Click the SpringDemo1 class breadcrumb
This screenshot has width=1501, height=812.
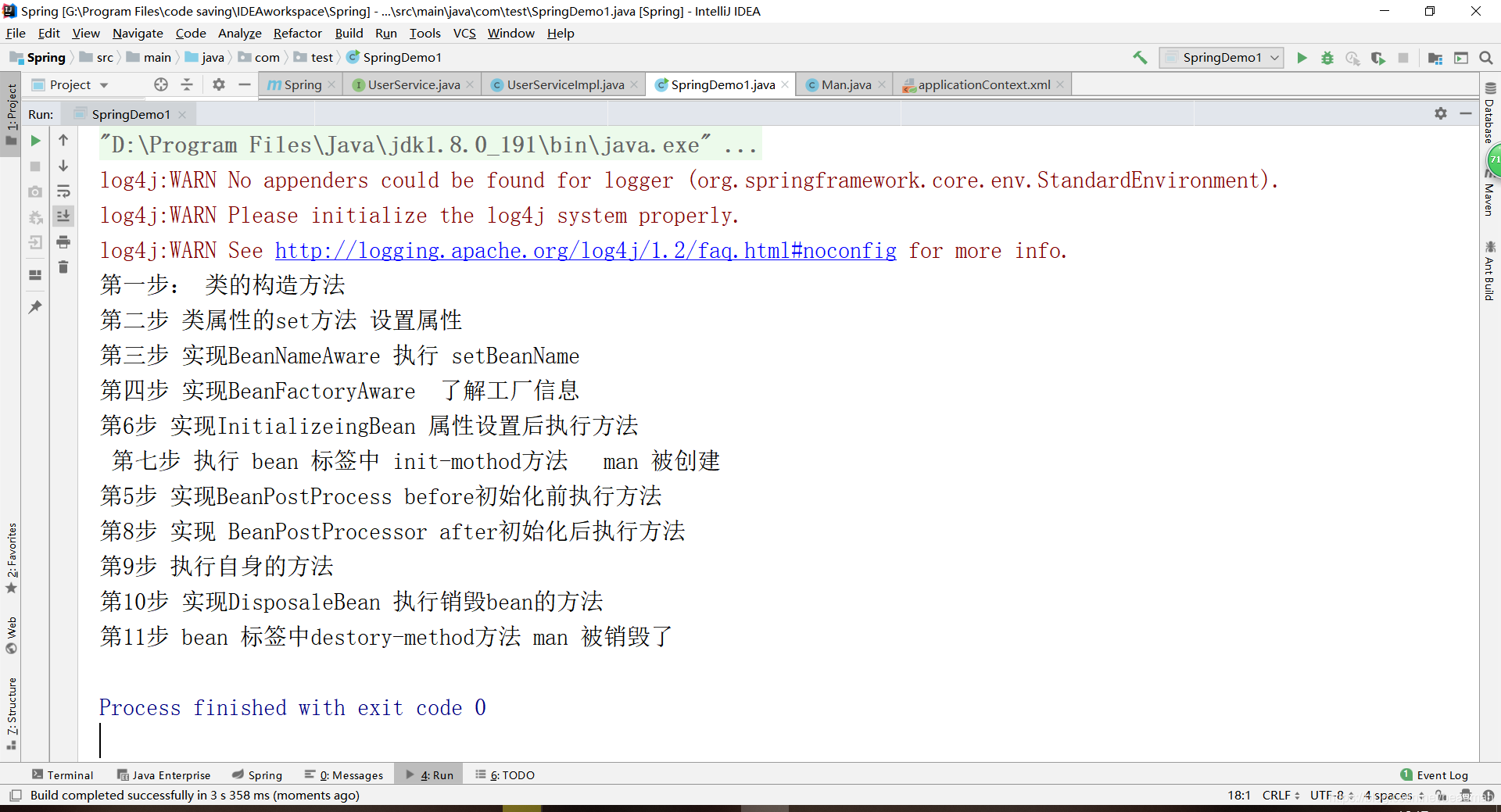coord(394,57)
